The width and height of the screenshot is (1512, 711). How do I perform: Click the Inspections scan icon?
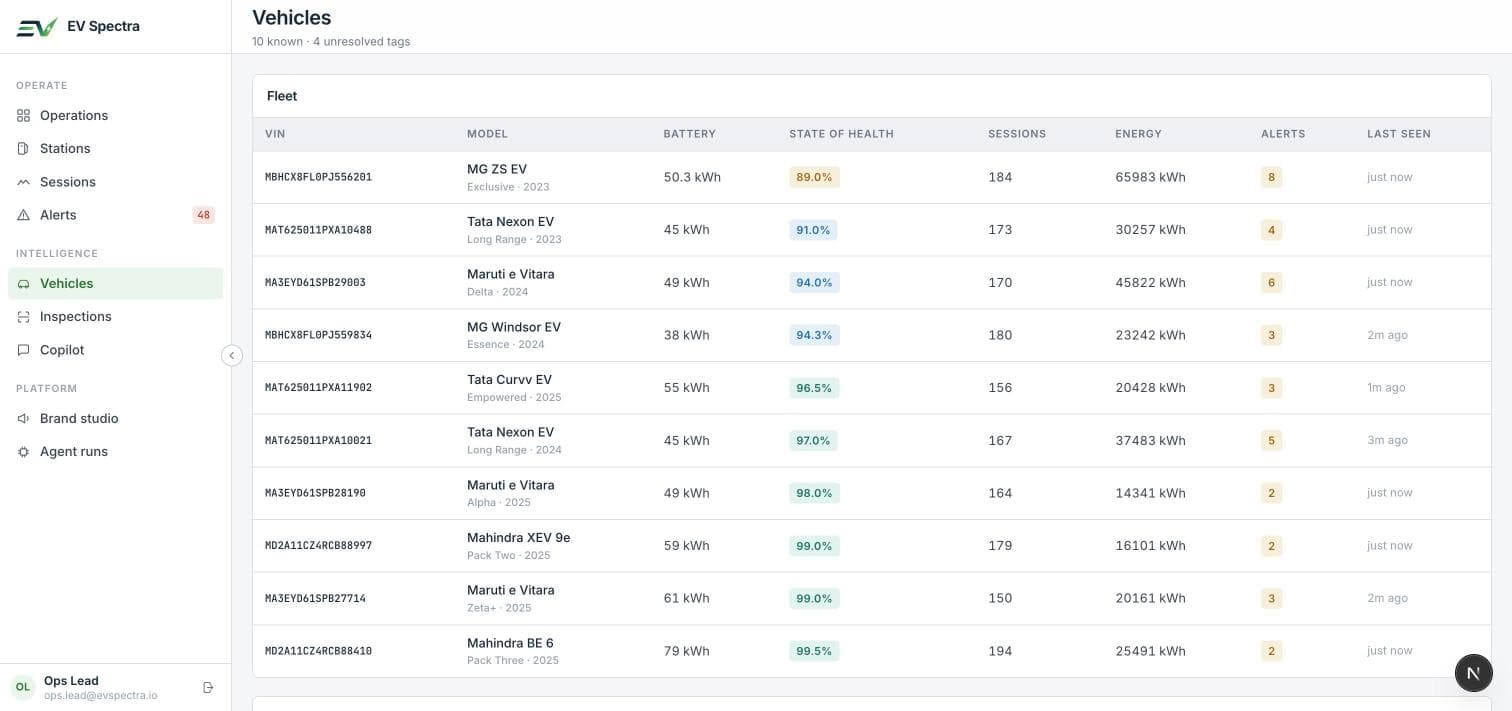tap(24, 317)
